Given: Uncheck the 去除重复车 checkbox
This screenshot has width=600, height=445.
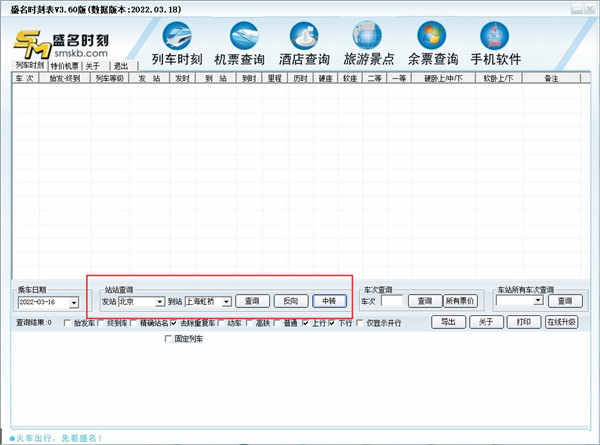Looking at the screenshot, I should coord(173,323).
